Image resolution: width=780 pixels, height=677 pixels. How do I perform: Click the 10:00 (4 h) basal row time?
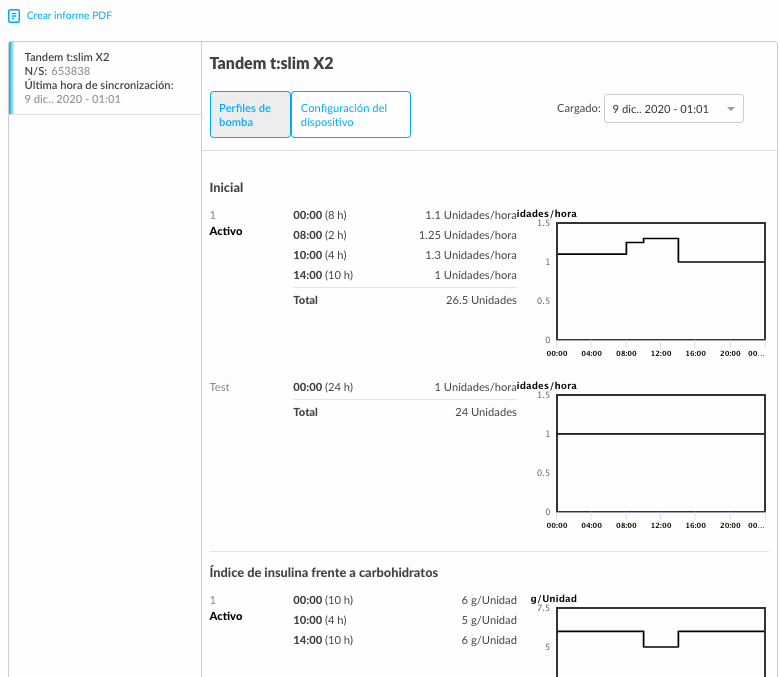pyautogui.click(x=320, y=255)
